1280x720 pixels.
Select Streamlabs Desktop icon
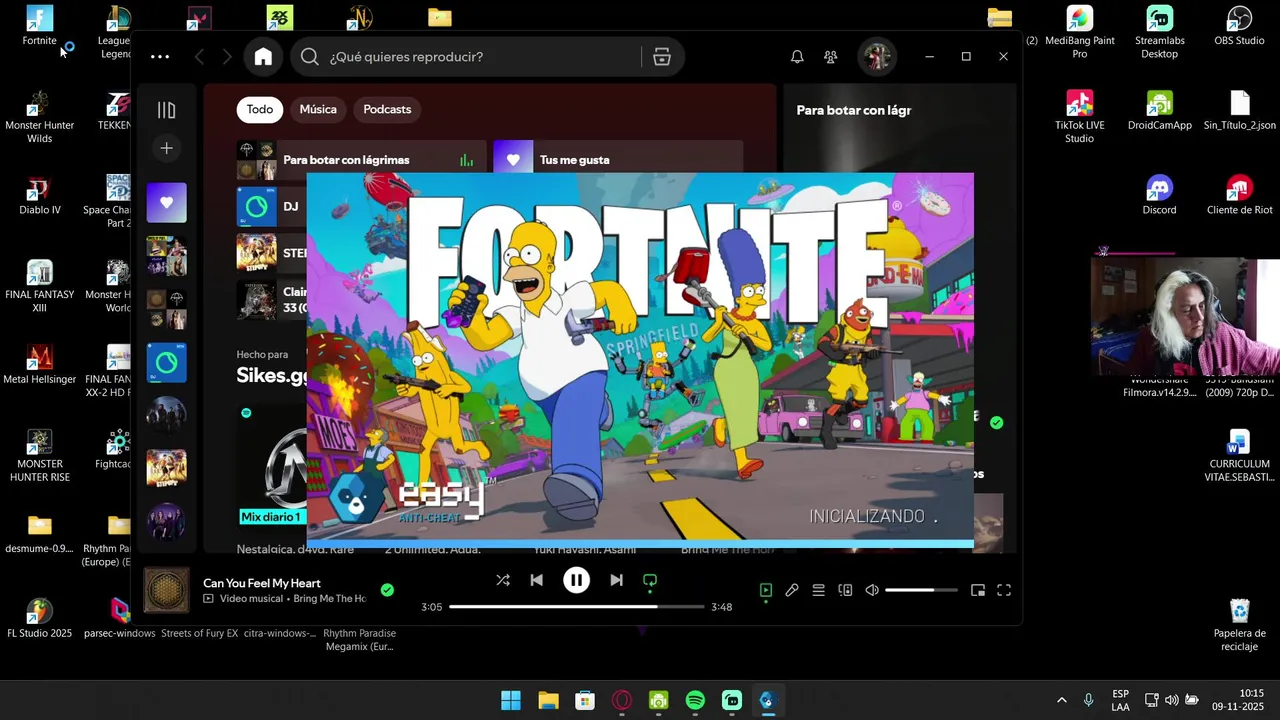click(1159, 33)
